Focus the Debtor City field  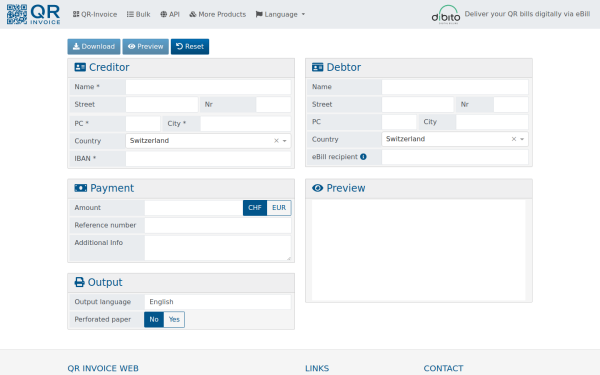tap(492, 122)
